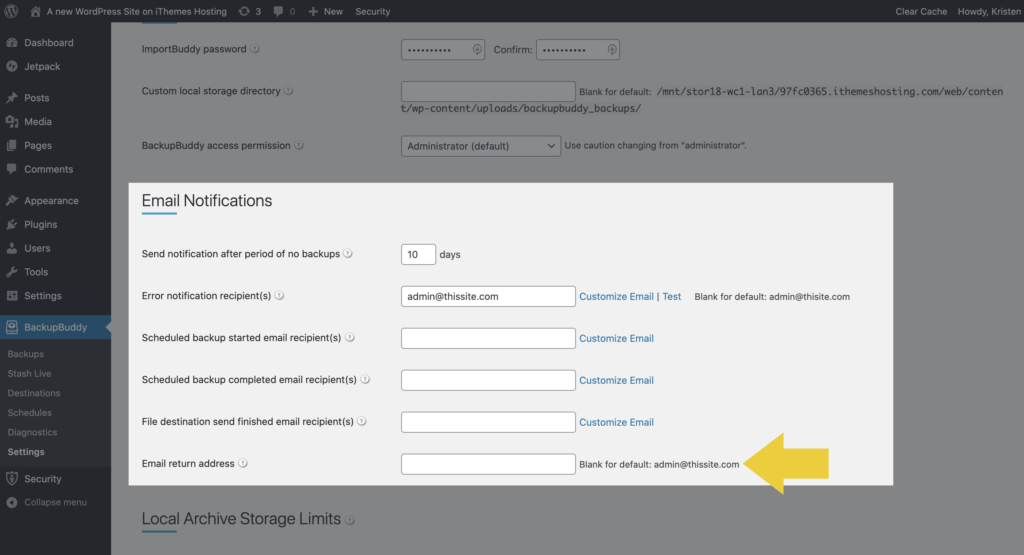Click Customize Email for scheduled backup completed

(x=616, y=380)
